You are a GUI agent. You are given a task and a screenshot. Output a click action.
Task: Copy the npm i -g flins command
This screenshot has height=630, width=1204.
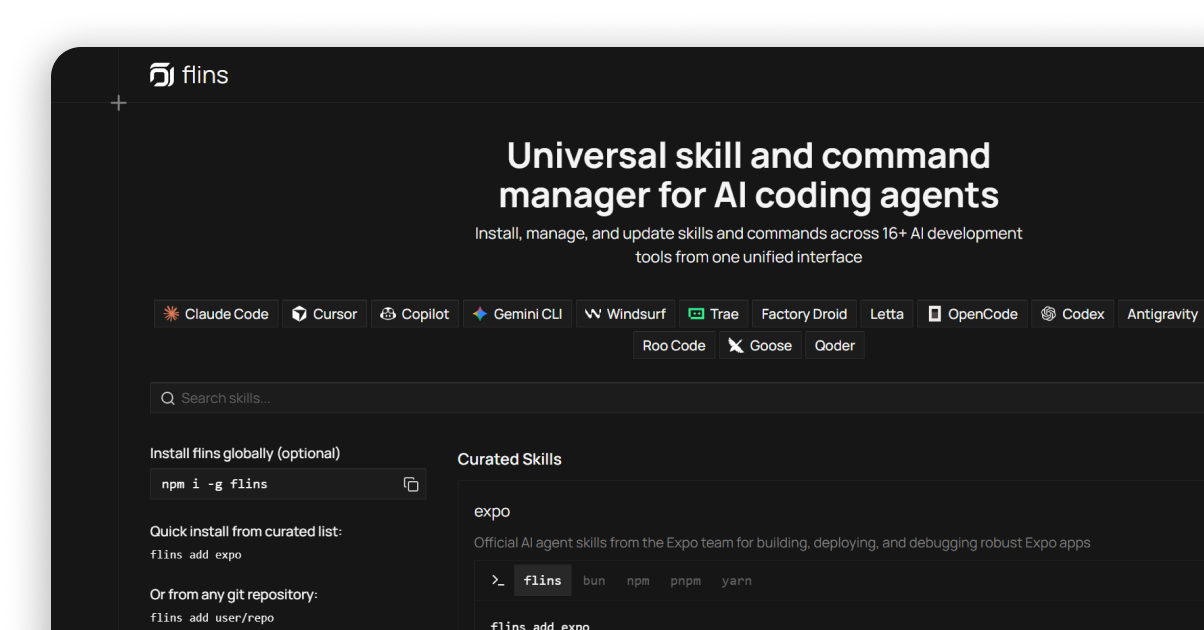(x=411, y=484)
